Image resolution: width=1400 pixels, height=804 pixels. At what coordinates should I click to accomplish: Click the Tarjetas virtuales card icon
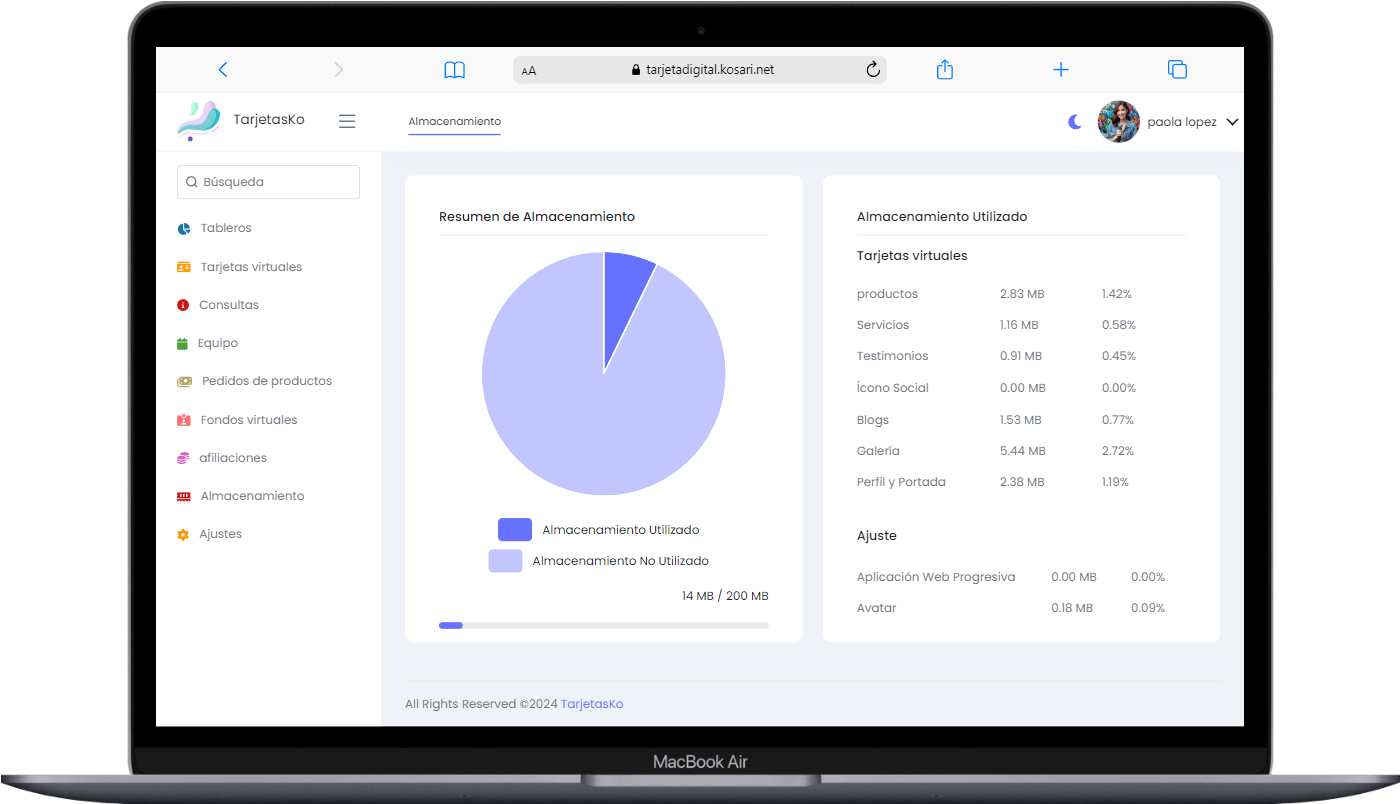[x=183, y=267]
